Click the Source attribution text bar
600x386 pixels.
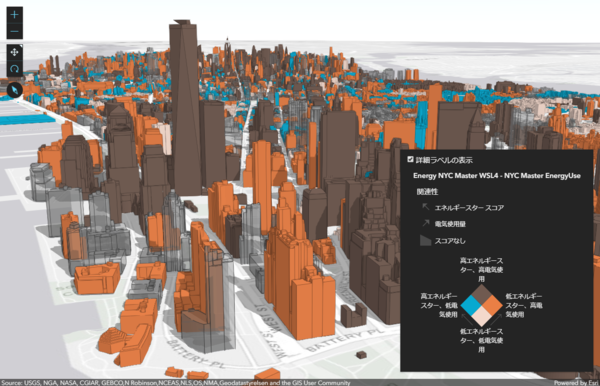click(176, 383)
